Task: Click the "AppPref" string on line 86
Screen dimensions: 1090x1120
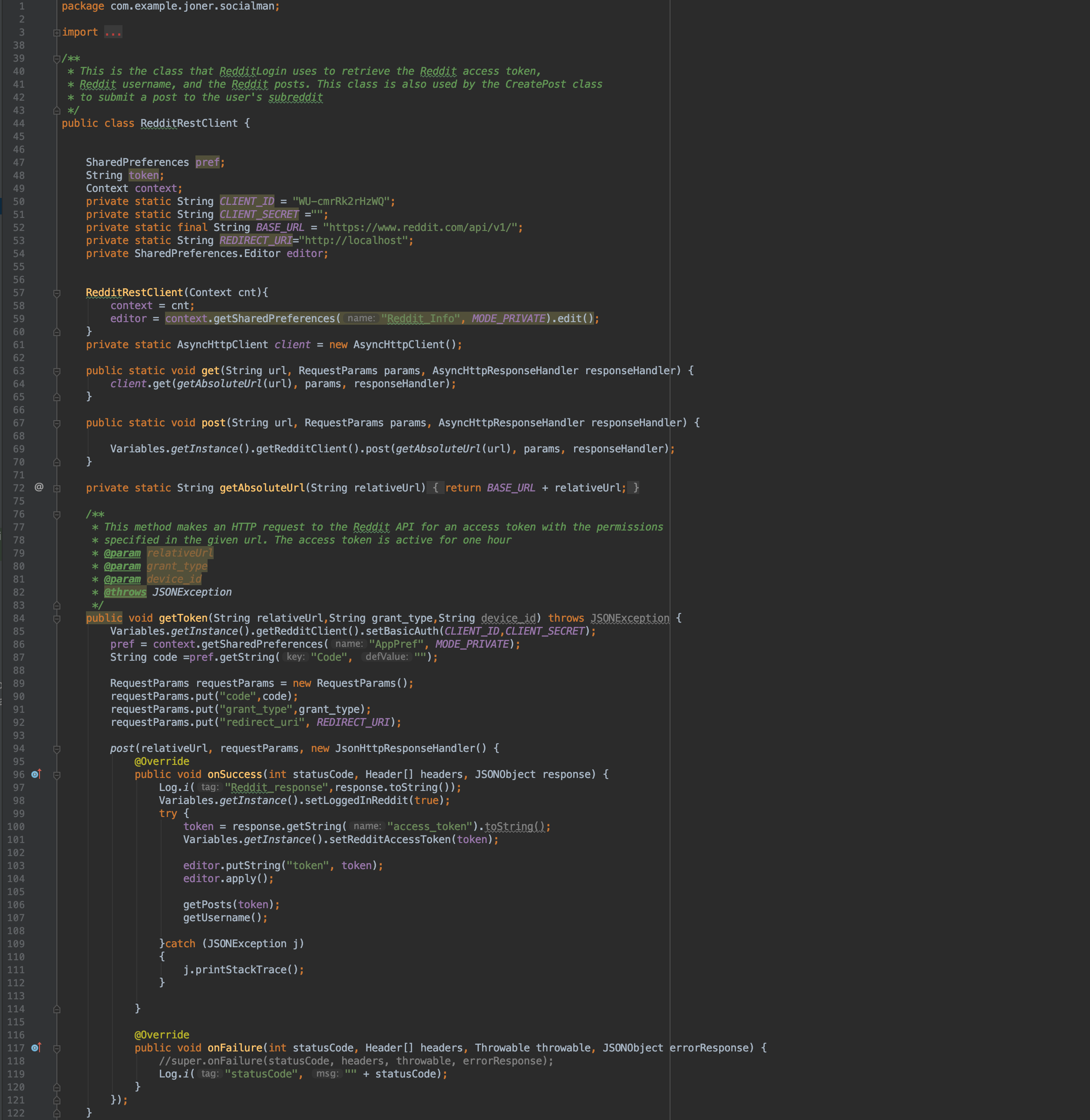Action: tap(396, 644)
